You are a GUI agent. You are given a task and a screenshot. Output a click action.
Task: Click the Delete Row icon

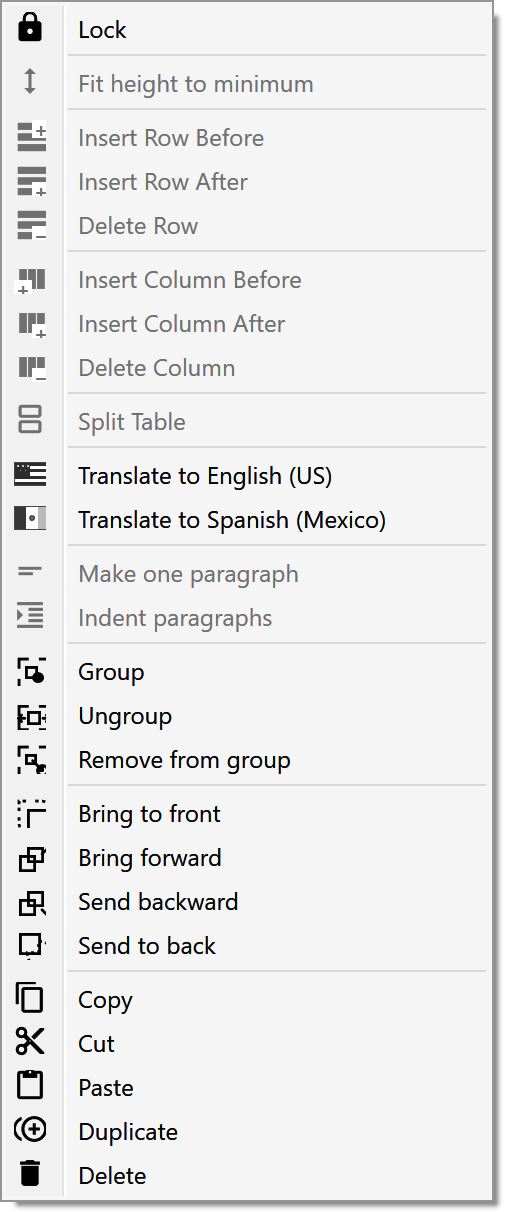click(32, 226)
